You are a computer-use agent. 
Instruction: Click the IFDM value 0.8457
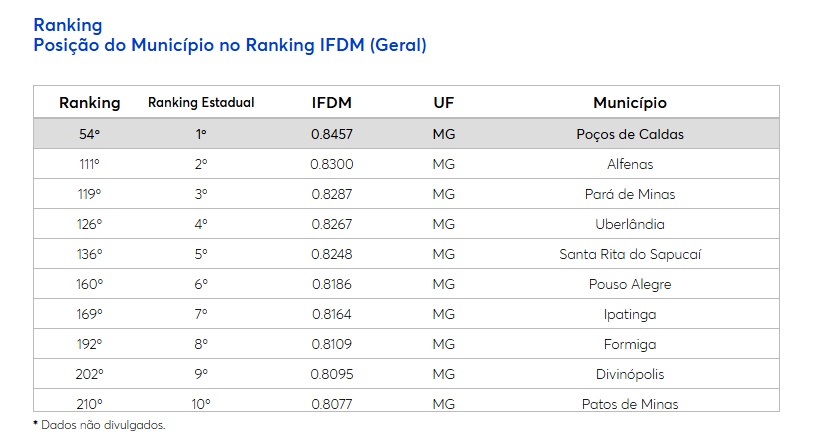[x=332, y=134]
